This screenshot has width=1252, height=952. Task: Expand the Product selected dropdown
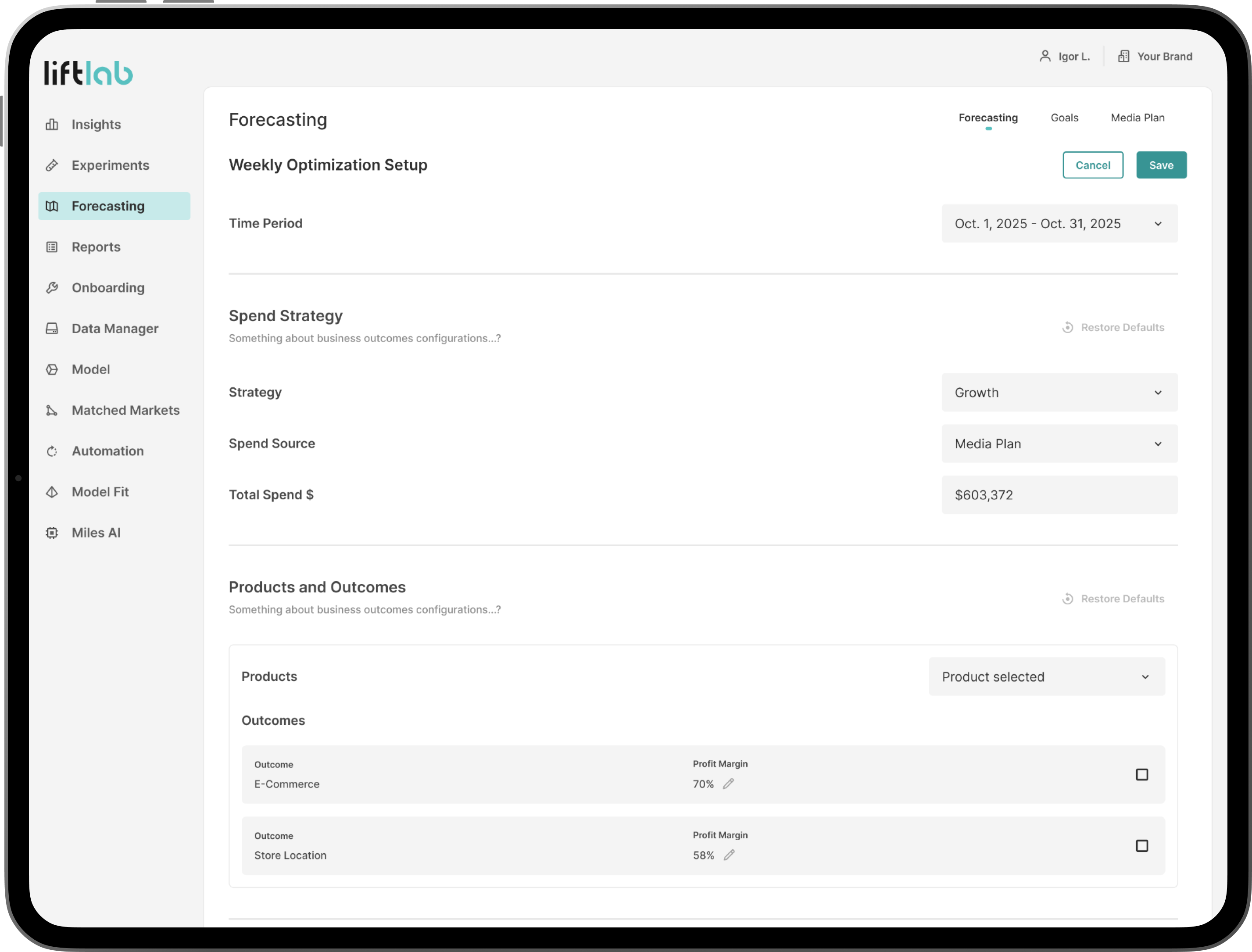click(1046, 676)
